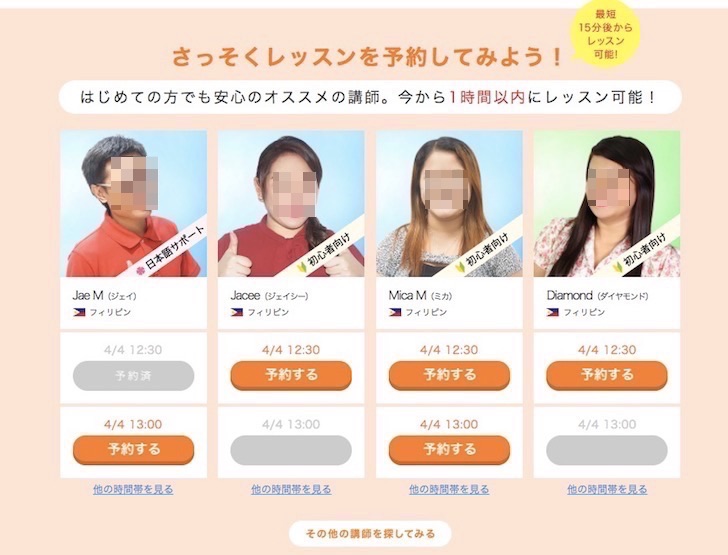Book Mica M's 4/4 13:00 lesson

[449, 450]
